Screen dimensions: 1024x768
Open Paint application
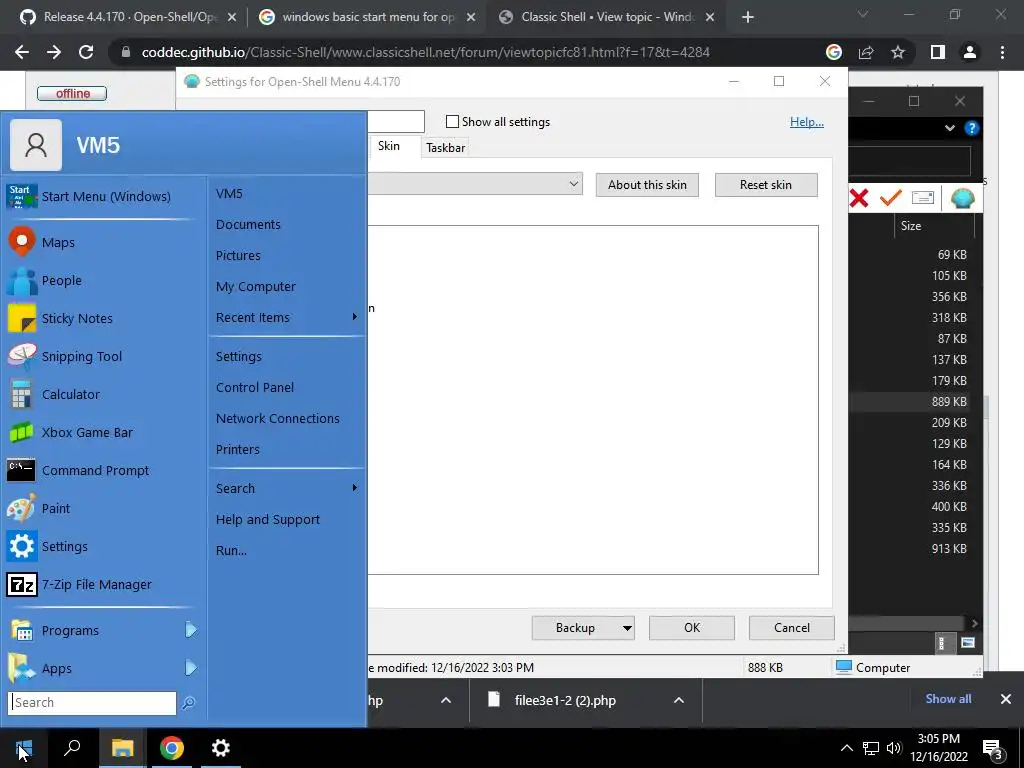point(103,508)
